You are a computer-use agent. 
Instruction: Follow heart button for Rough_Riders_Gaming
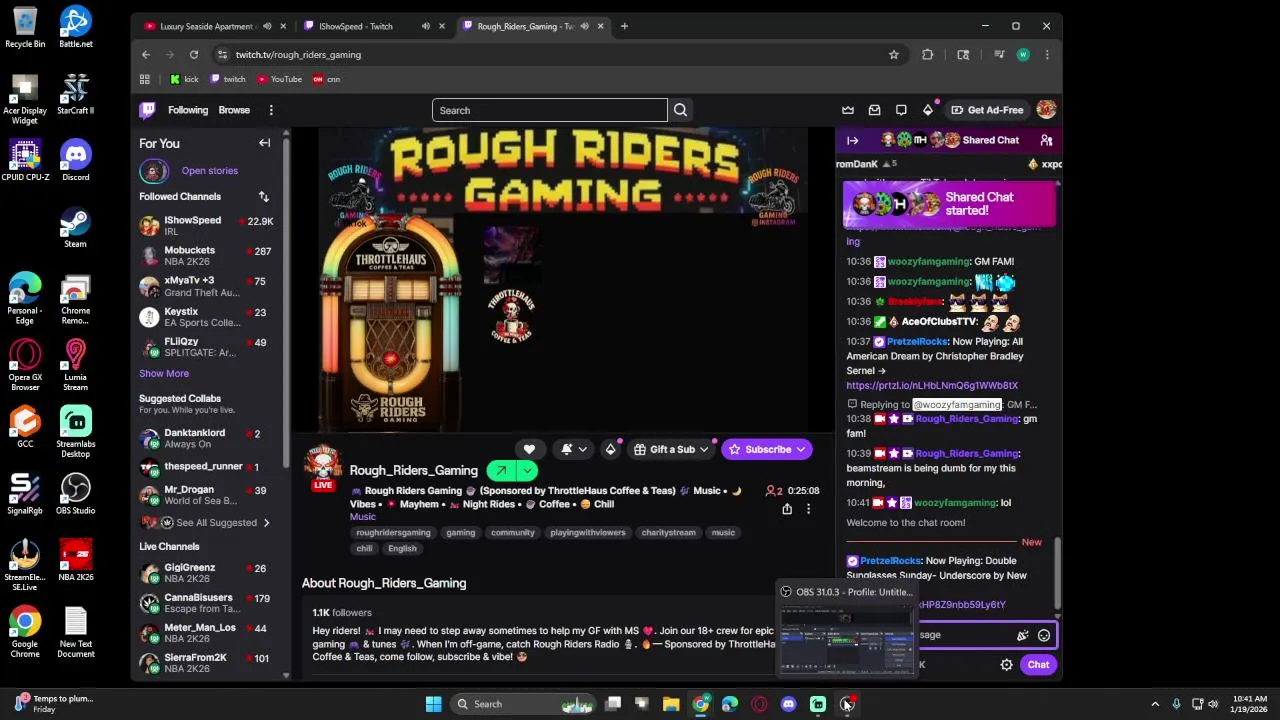[x=529, y=449]
